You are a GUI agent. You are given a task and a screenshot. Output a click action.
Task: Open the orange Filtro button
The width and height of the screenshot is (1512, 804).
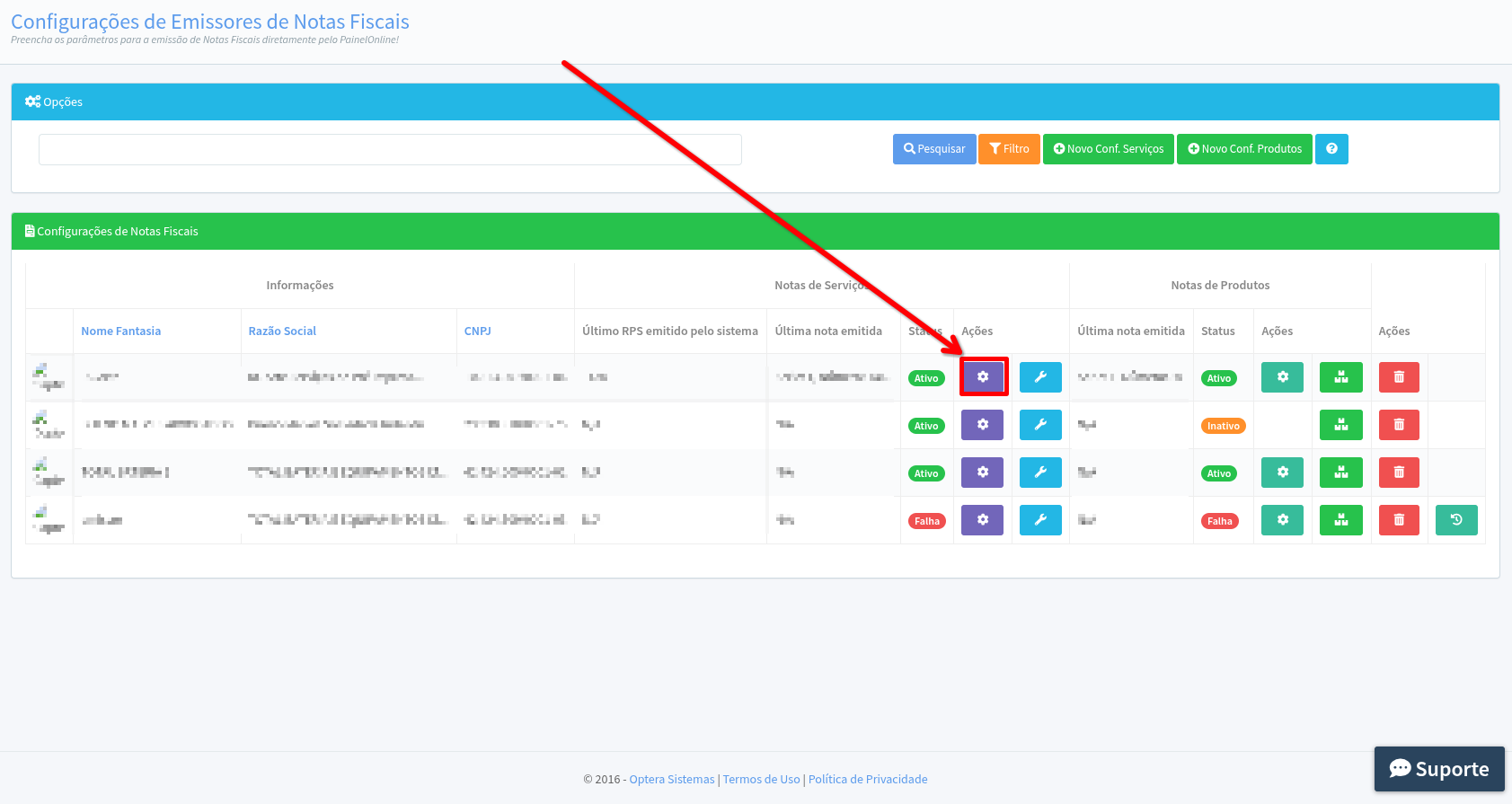pyautogui.click(x=1009, y=149)
